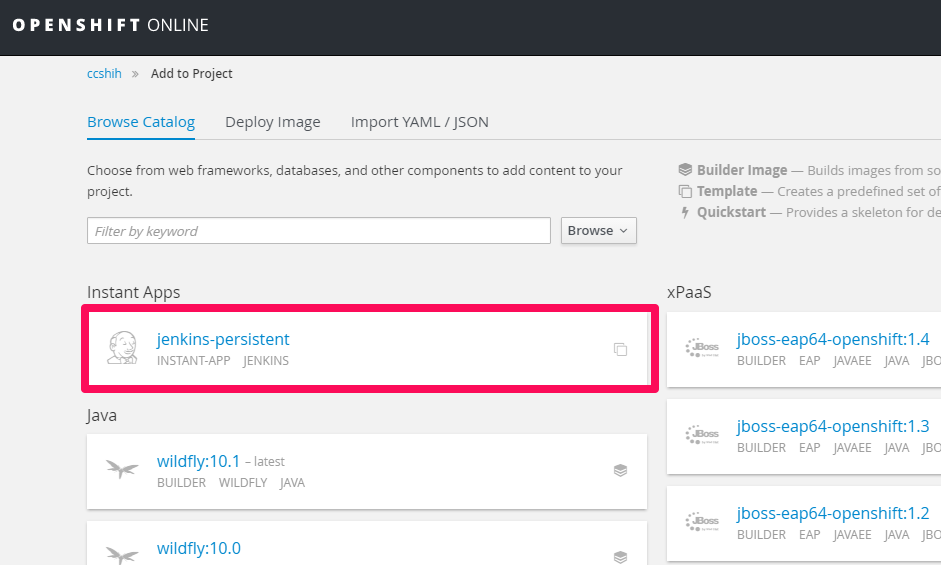The width and height of the screenshot is (941, 565).
Task: Go to ccshih project breadcrumb
Action: 104,73
